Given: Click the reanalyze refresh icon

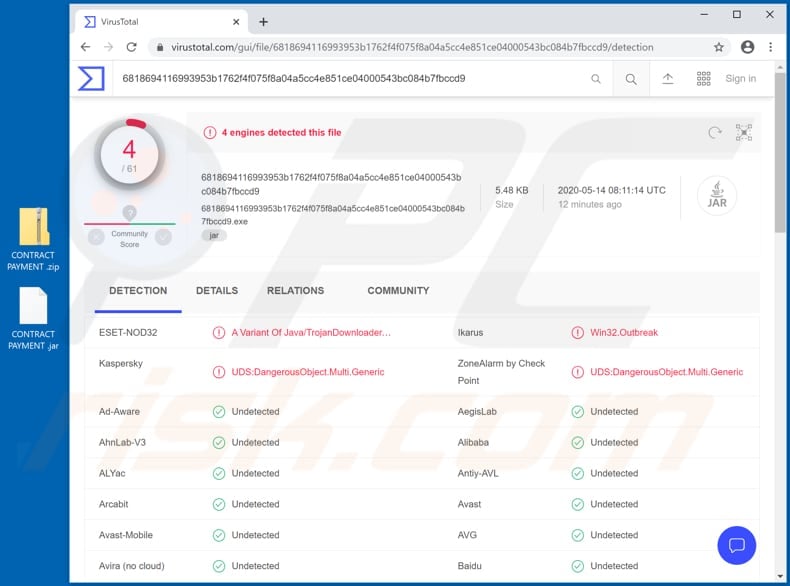Looking at the screenshot, I should tap(714, 133).
